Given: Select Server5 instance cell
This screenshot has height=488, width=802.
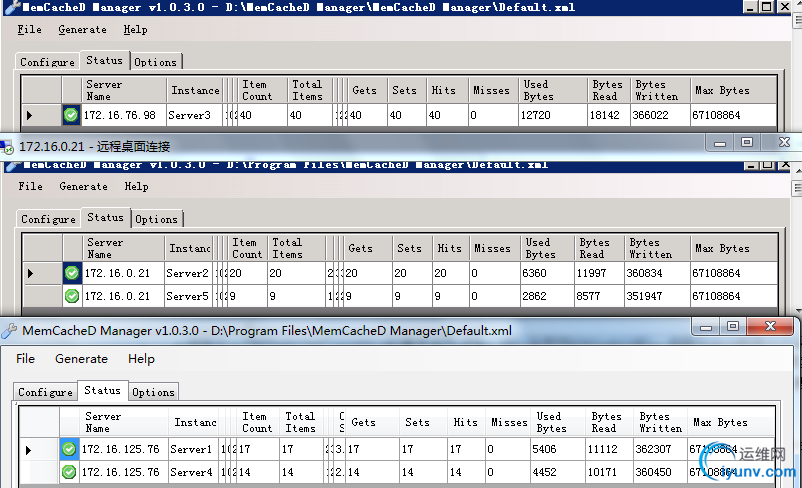Looking at the screenshot, I should pyautogui.click(x=189, y=296).
